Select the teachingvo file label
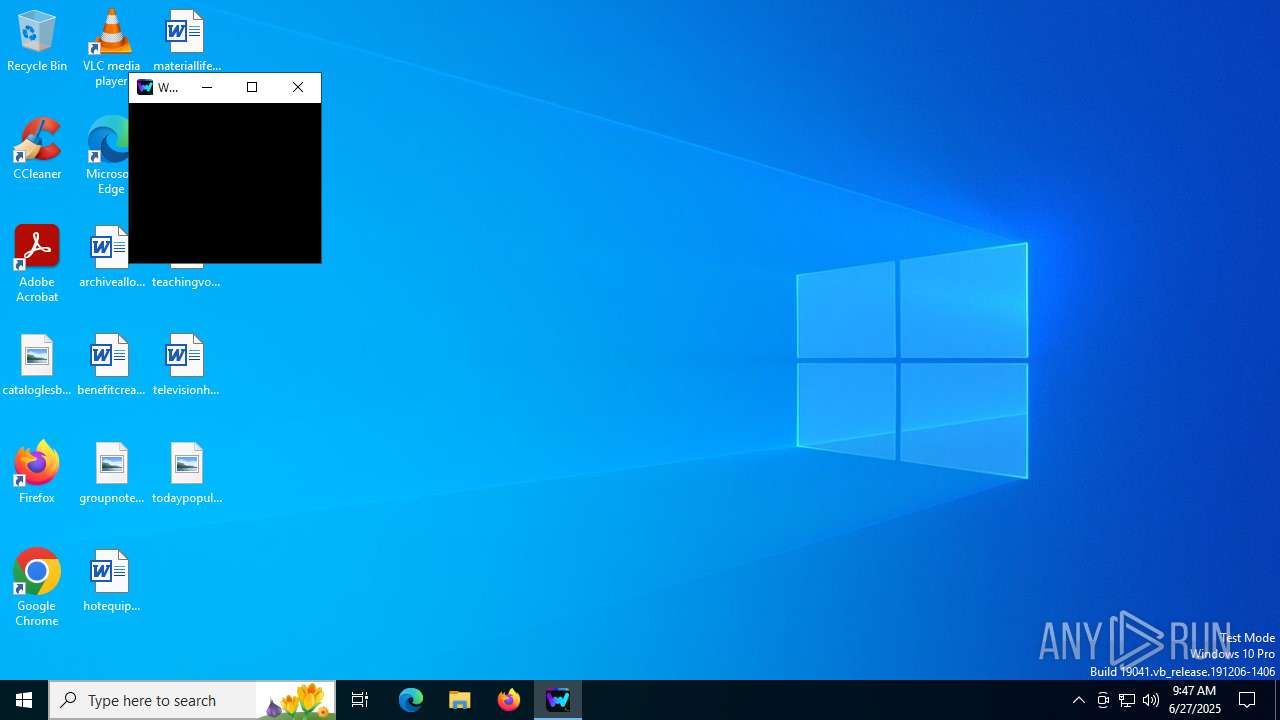The height and width of the screenshot is (720, 1280). coord(186,282)
